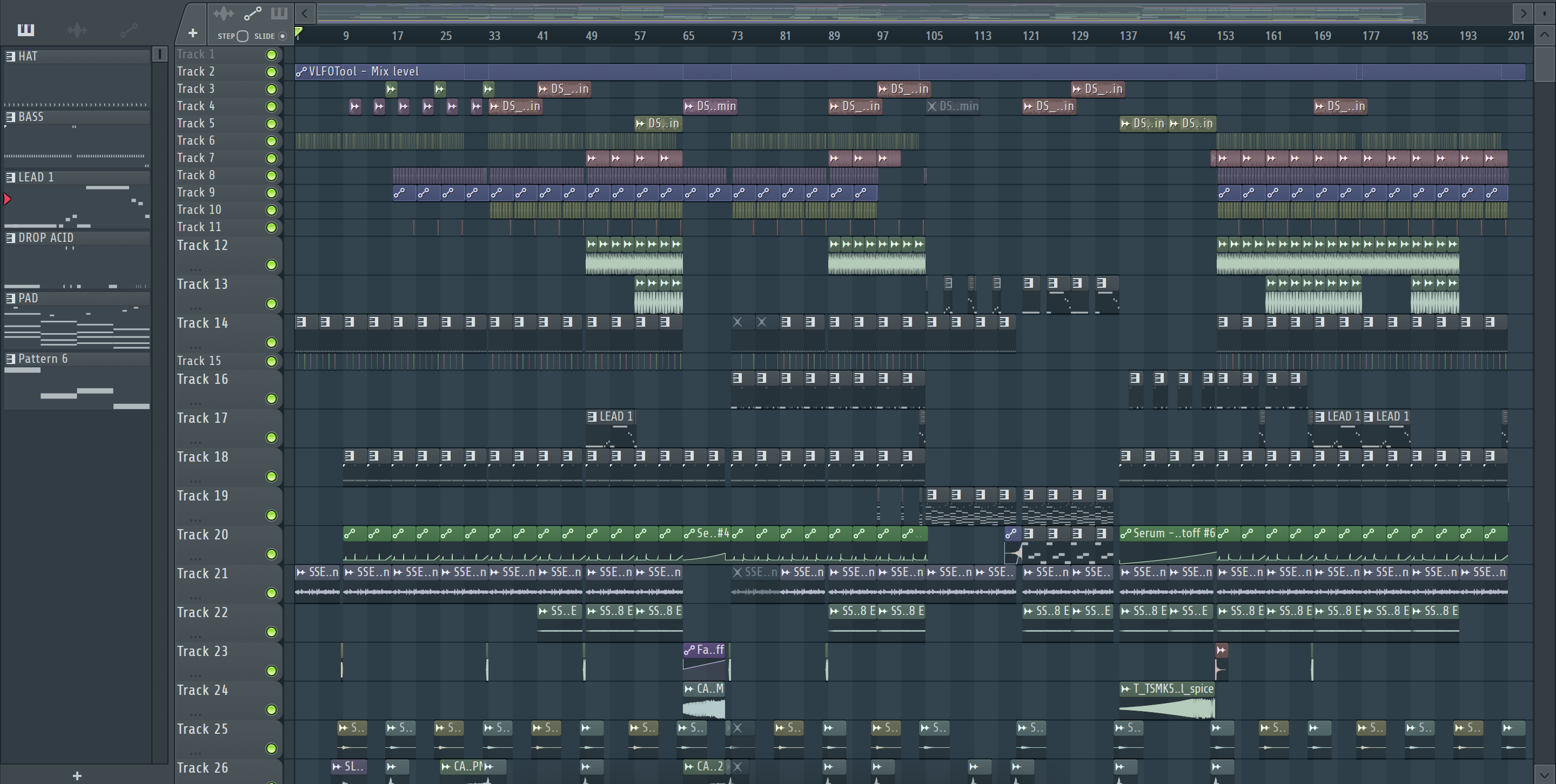
Task: Open the LEAD 1 pattern menu icon
Action: 10,178
